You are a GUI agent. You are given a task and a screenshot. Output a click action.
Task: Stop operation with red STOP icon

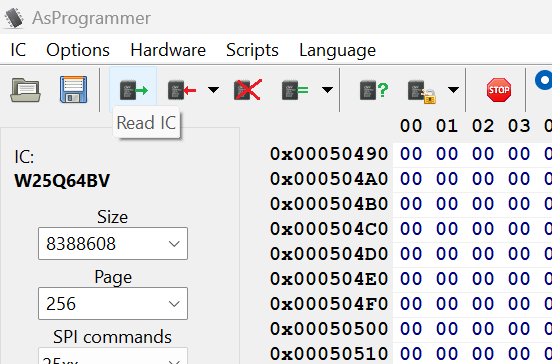point(499,90)
